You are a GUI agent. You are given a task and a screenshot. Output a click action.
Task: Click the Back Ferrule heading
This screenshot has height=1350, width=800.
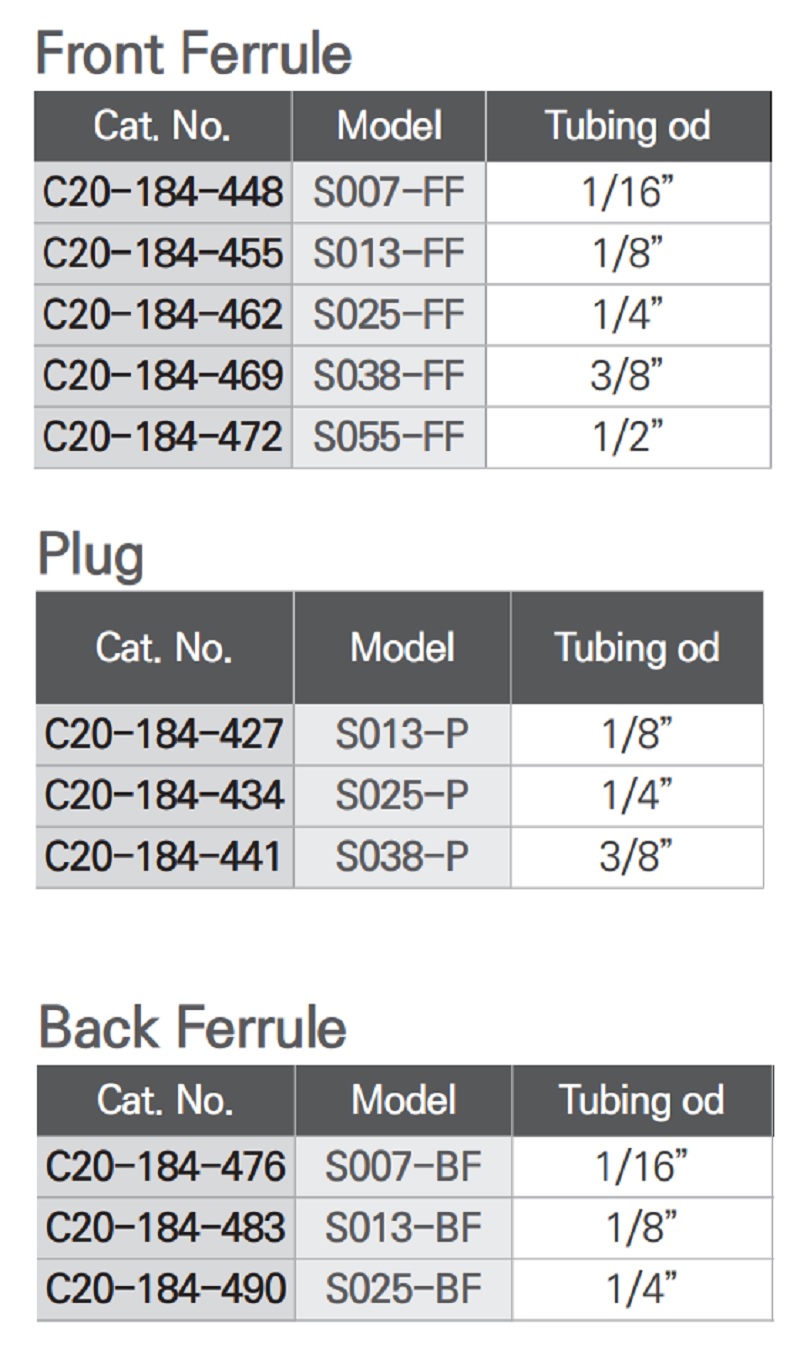tap(193, 1028)
